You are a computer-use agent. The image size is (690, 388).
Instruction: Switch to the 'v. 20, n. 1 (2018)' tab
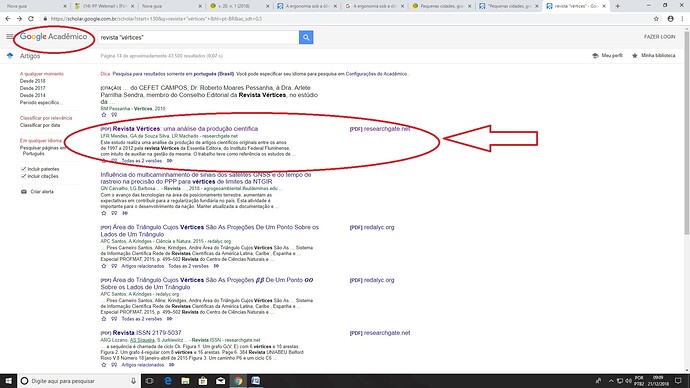coord(239,6)
